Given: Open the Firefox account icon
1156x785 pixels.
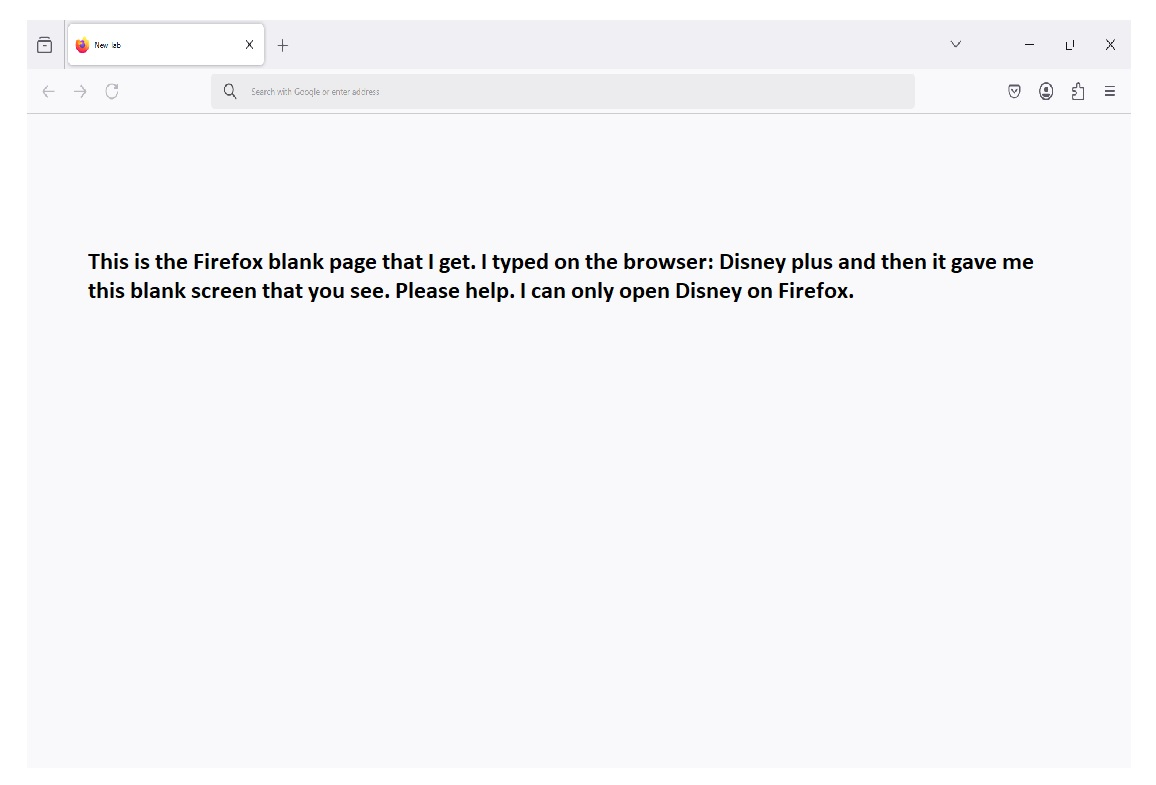Looking at the screenshot, I should pos(1046,91).
